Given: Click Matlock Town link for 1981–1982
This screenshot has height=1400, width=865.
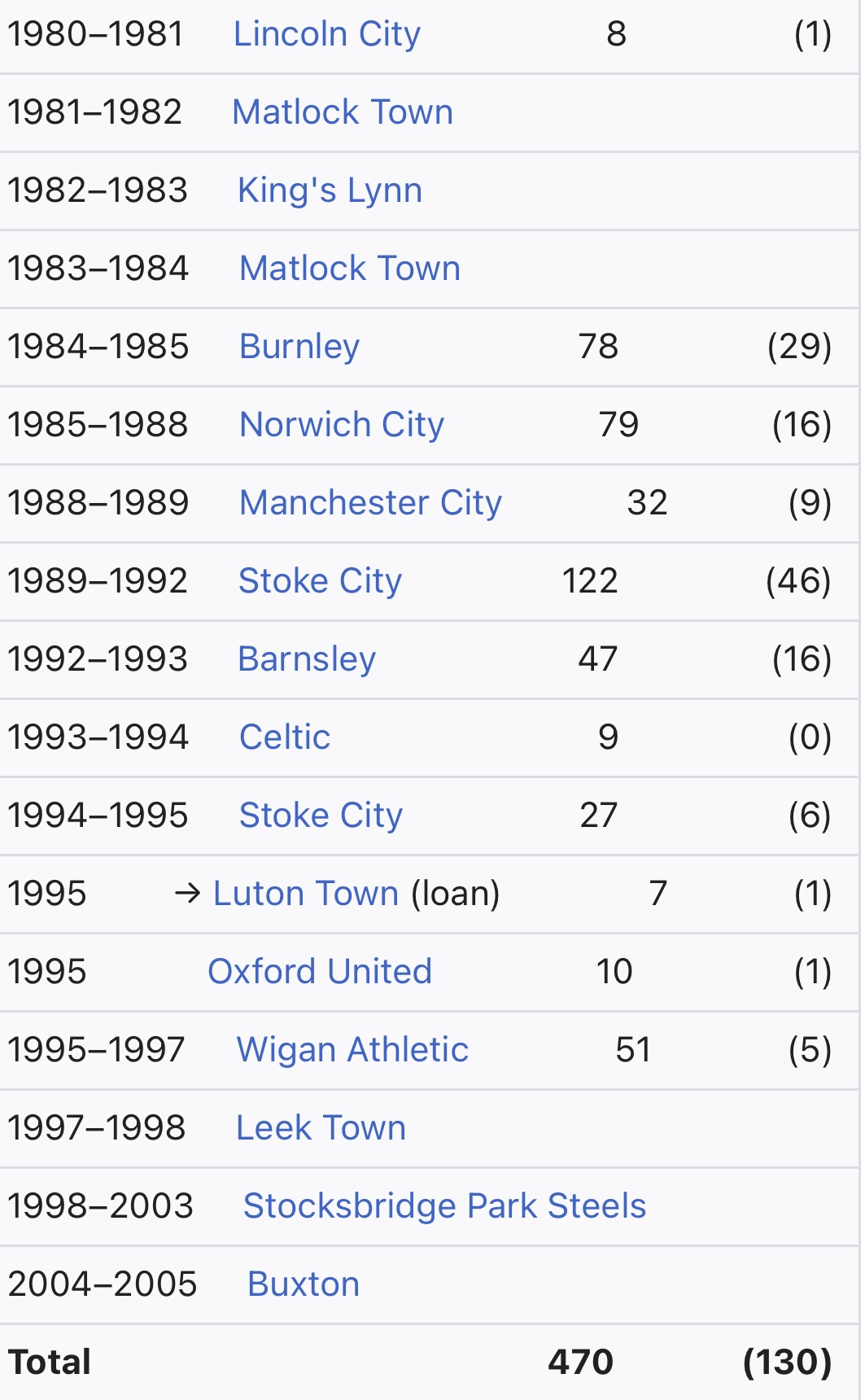Looking at the screenshot, I should click(x=343, y=112).
